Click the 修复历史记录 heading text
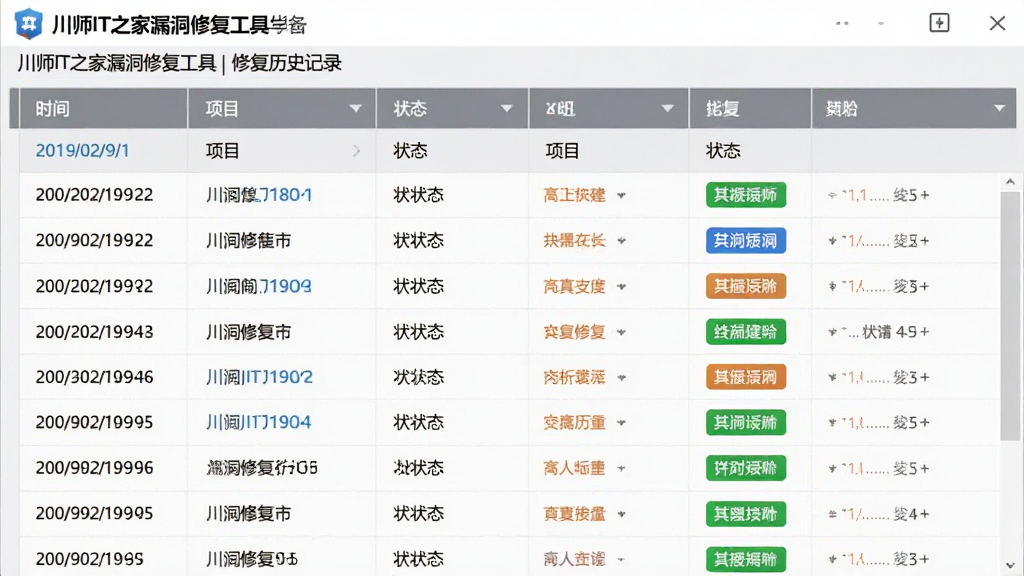 click(287, 63)
